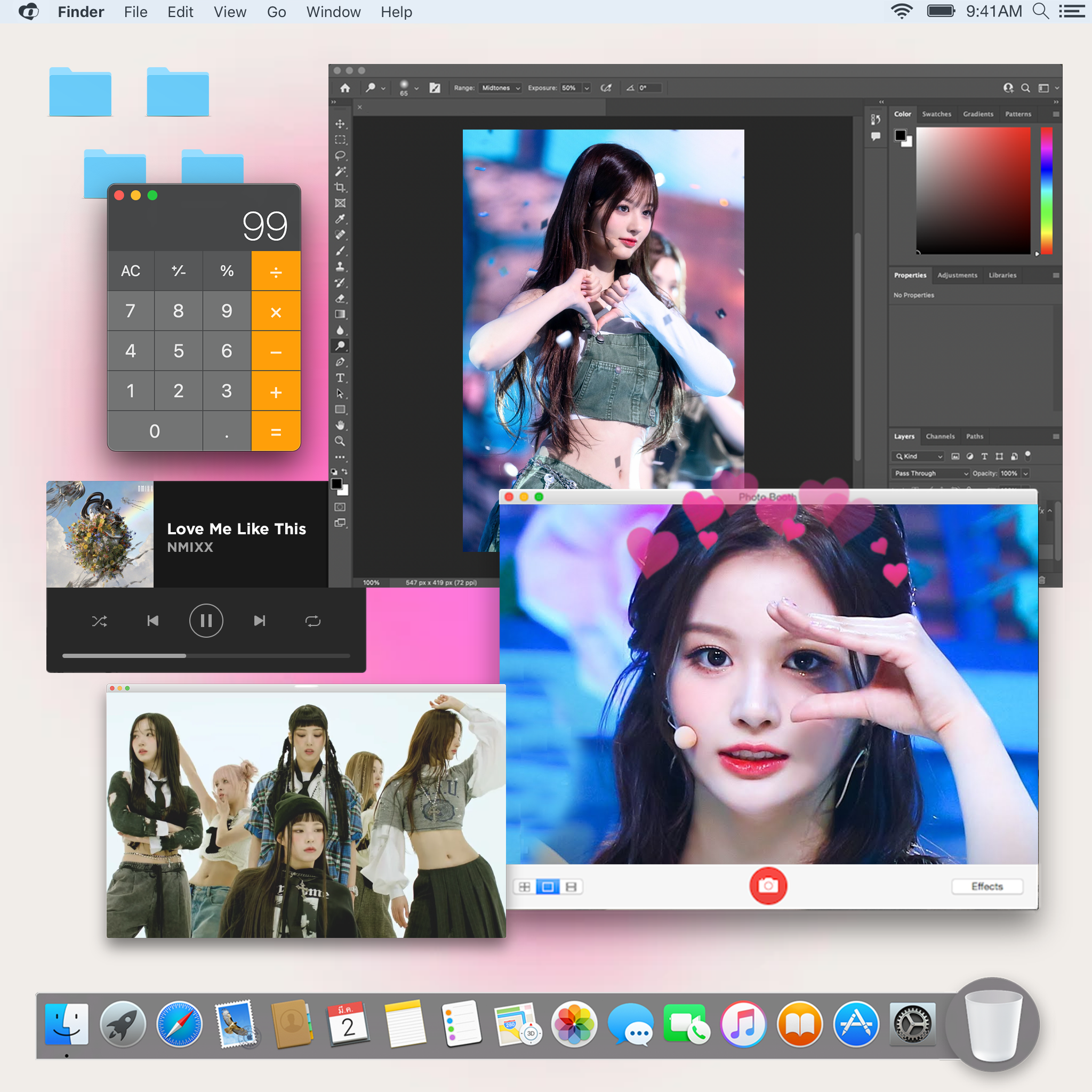
Task: Toggle repeat in the music player
Action: (x=312, y=621)
